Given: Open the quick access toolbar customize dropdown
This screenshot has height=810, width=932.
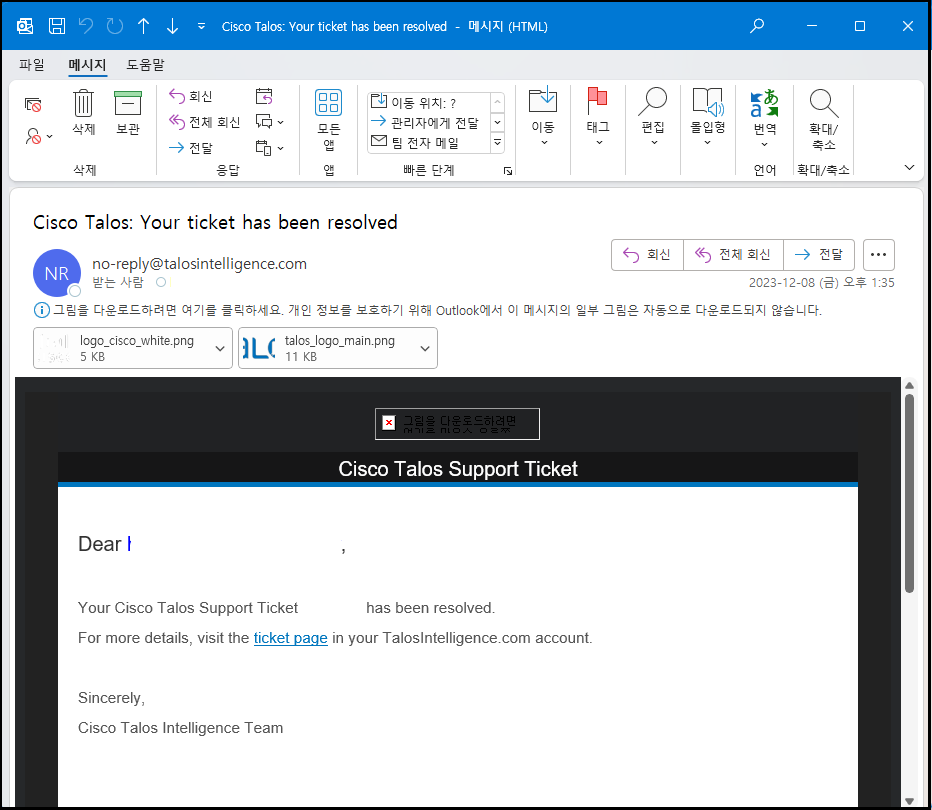Looking at the screenshot, I should 201,26.
